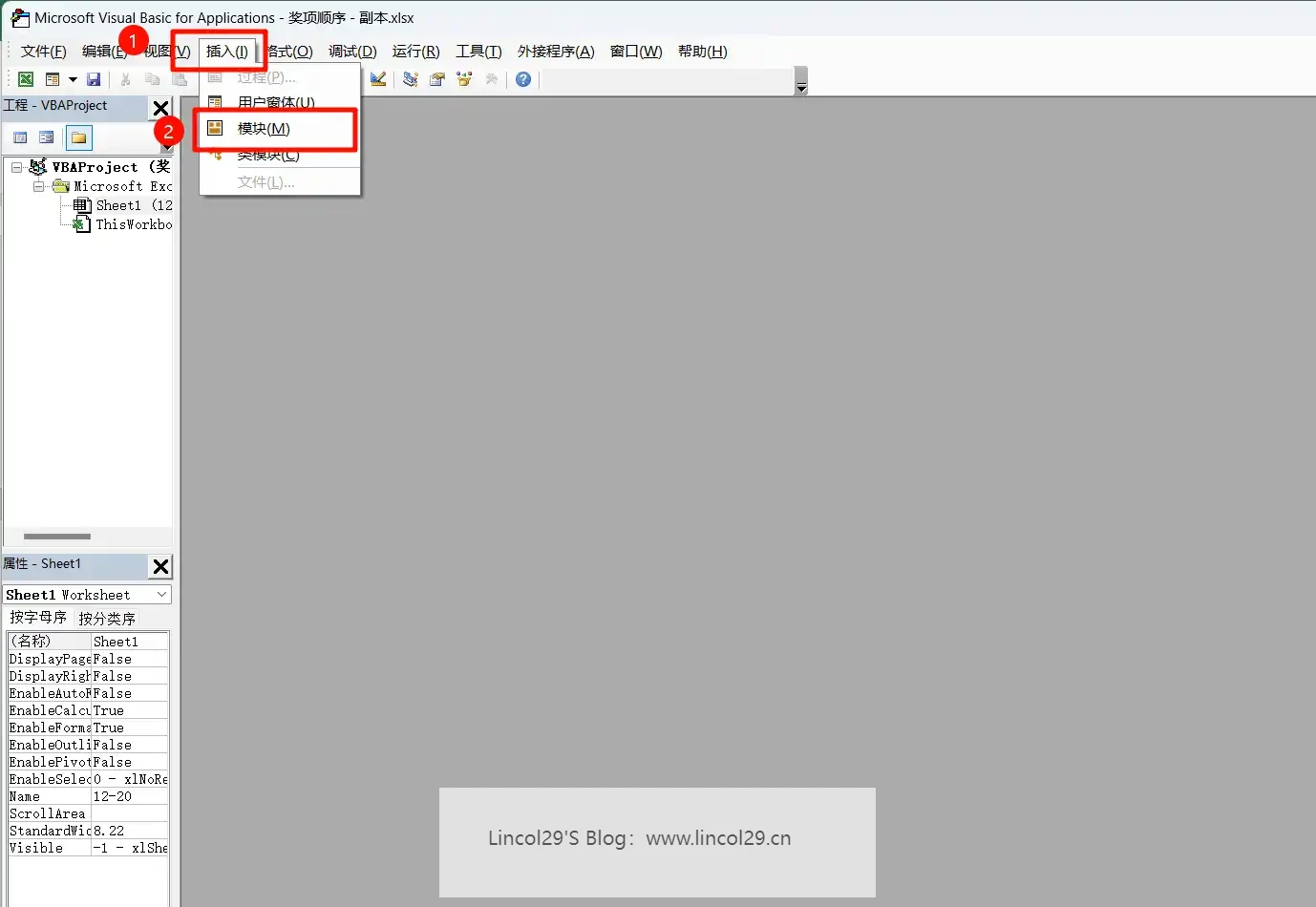
Task: Choose 用户窗体(U) in the Insert menu
Action: coord(276,102)
